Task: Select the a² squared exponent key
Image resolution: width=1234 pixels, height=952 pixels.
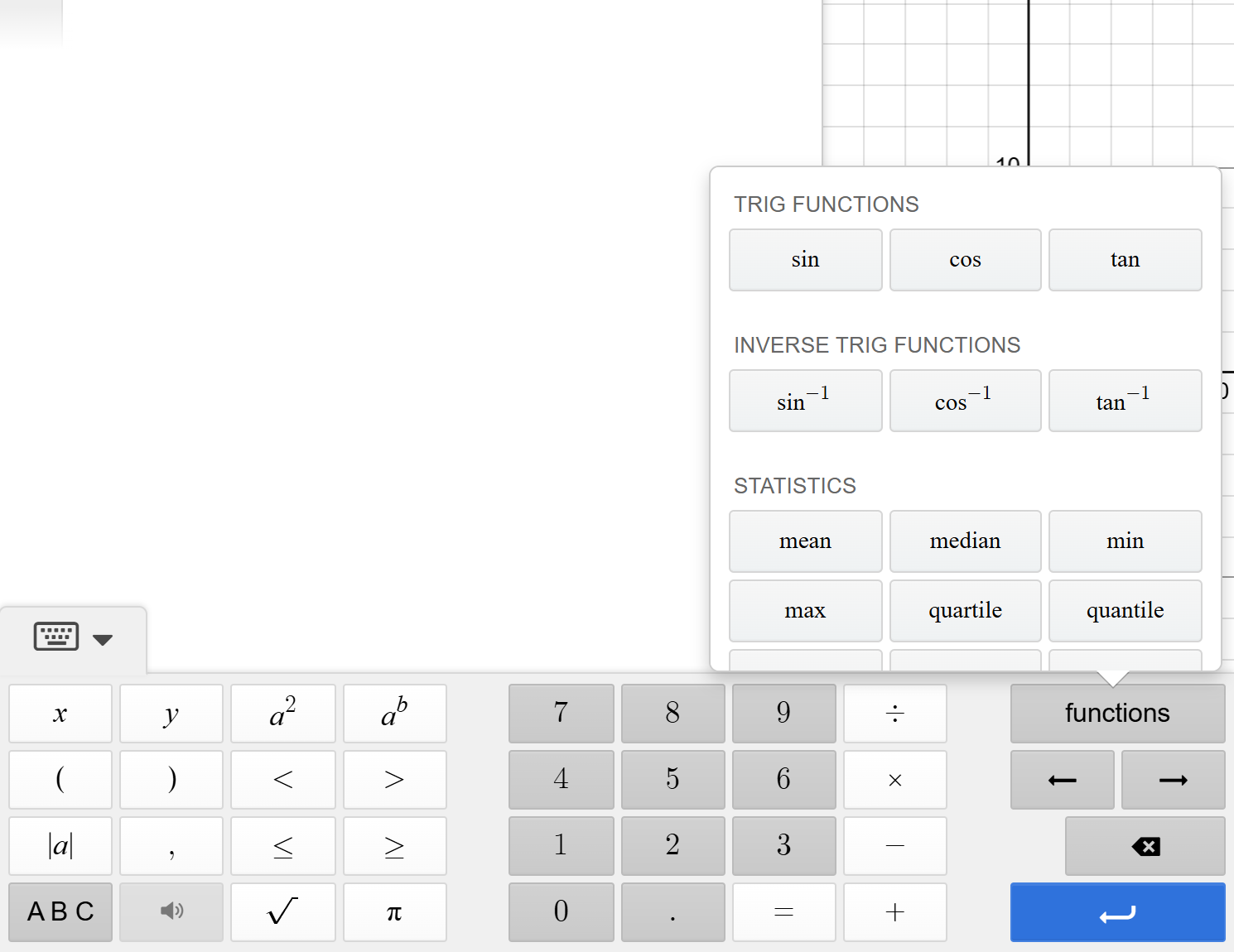Action: (x=282, y=713)
